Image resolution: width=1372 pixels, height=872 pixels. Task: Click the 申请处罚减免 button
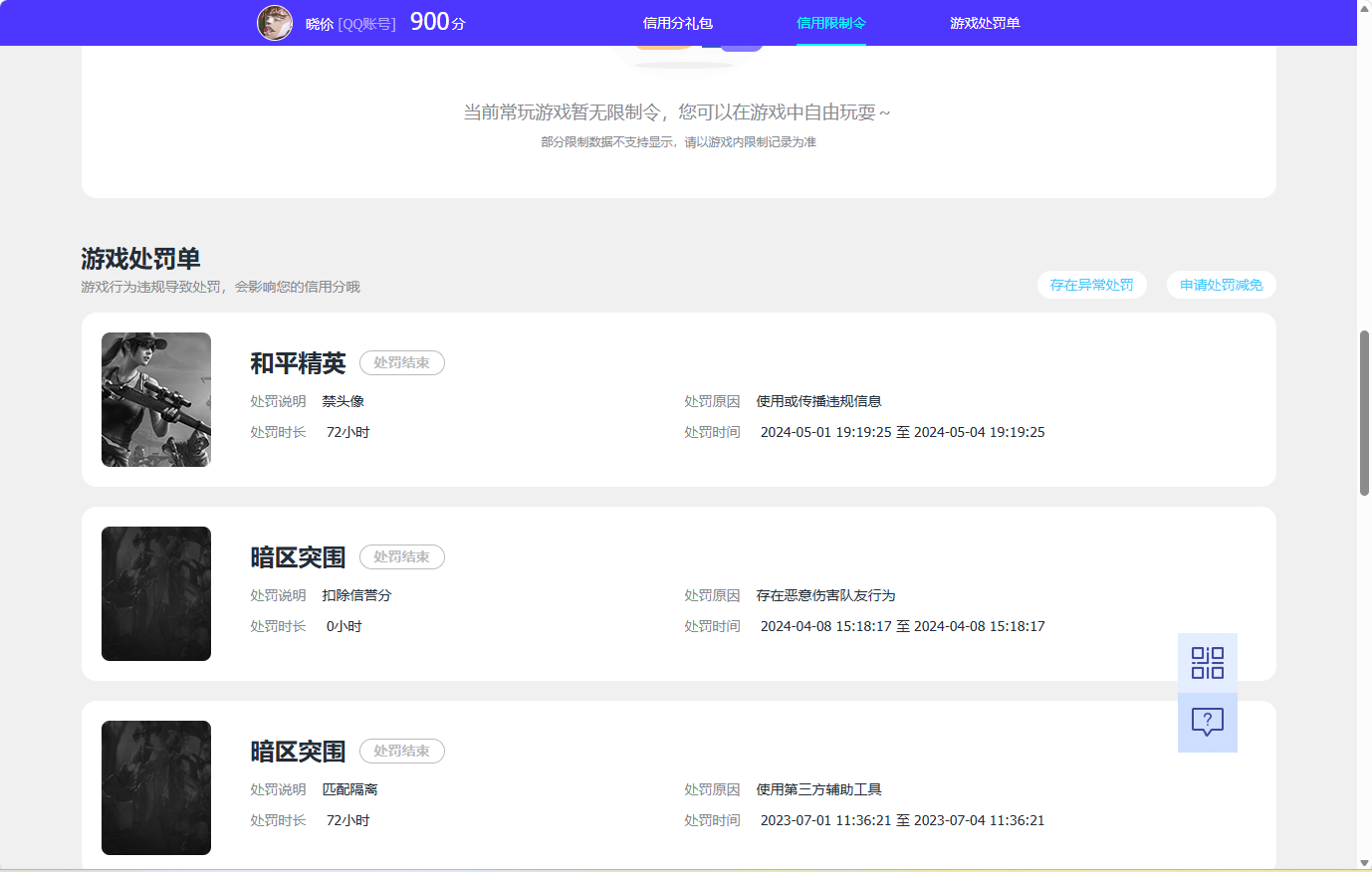pos(1222,285)
